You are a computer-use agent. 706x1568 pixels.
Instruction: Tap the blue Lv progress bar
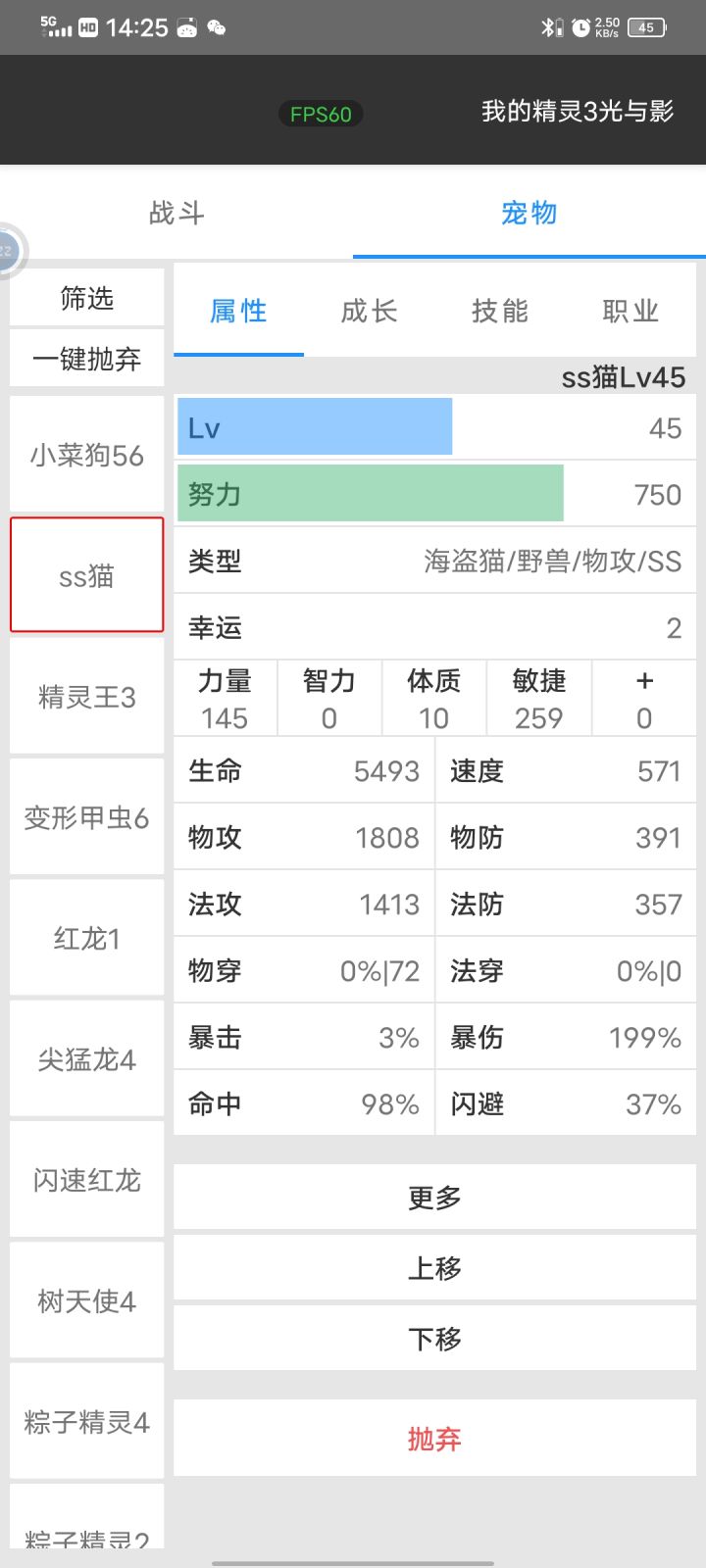315,427
